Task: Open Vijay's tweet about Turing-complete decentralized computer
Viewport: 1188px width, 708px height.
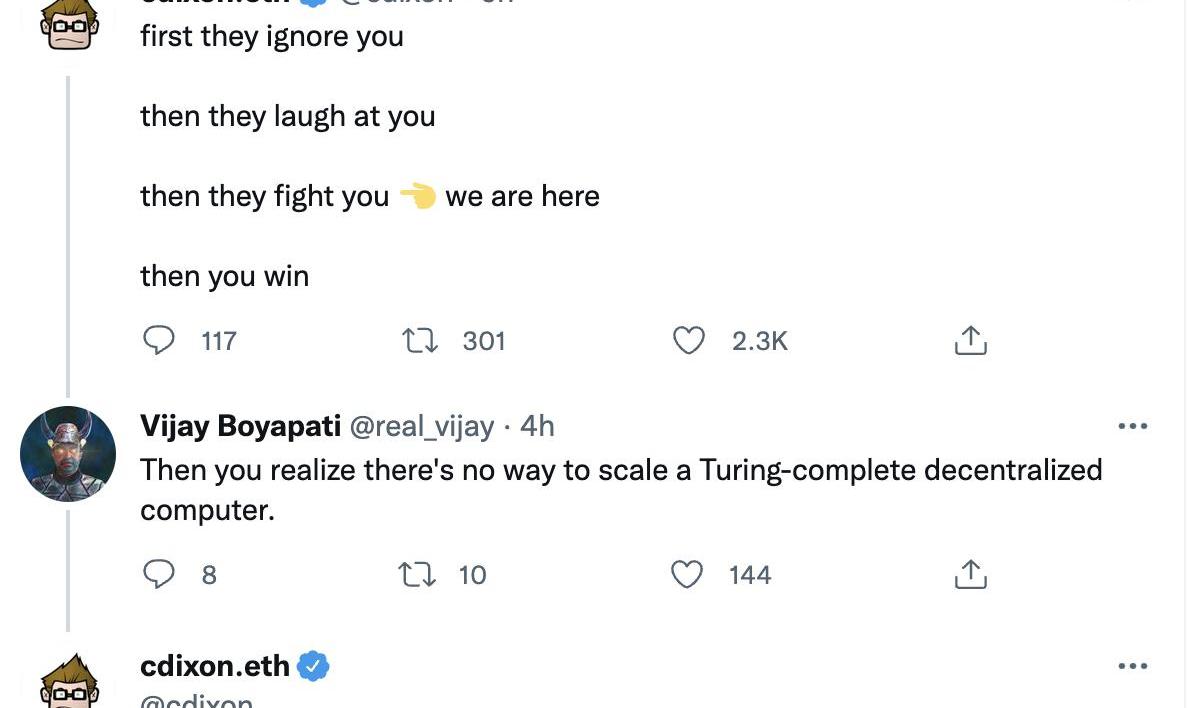Action: click(620, 489)
